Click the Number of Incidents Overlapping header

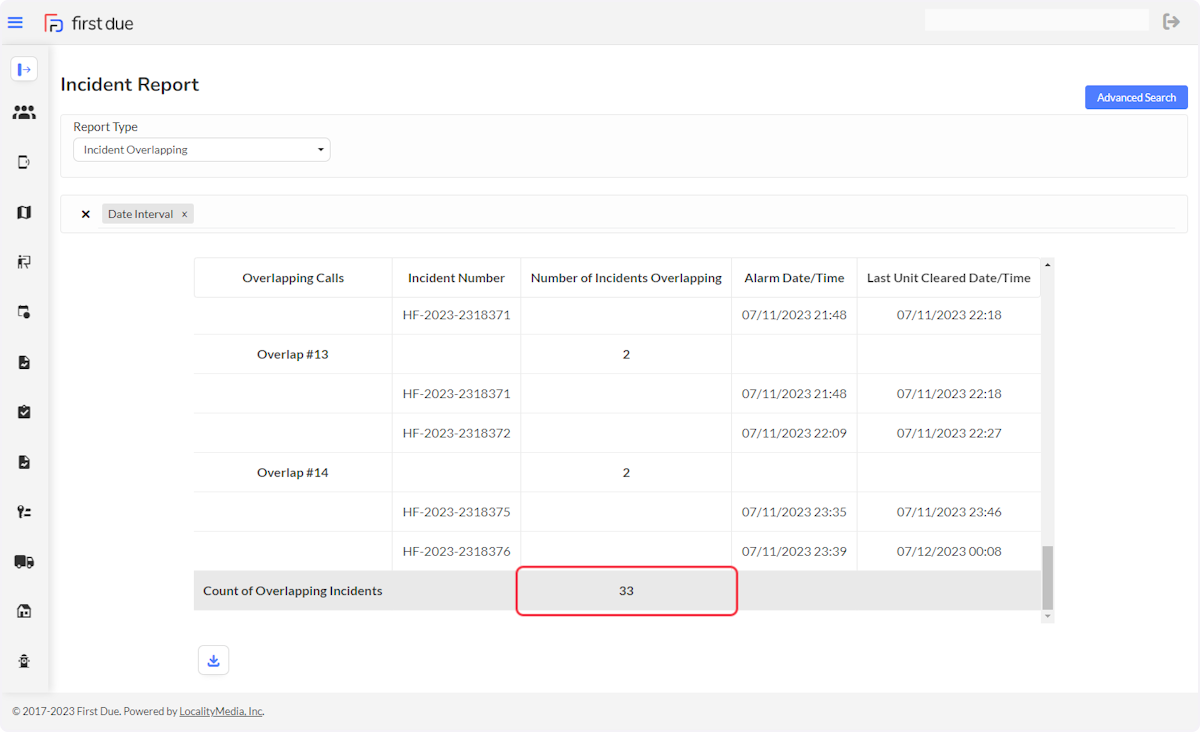tap(626, 278)
